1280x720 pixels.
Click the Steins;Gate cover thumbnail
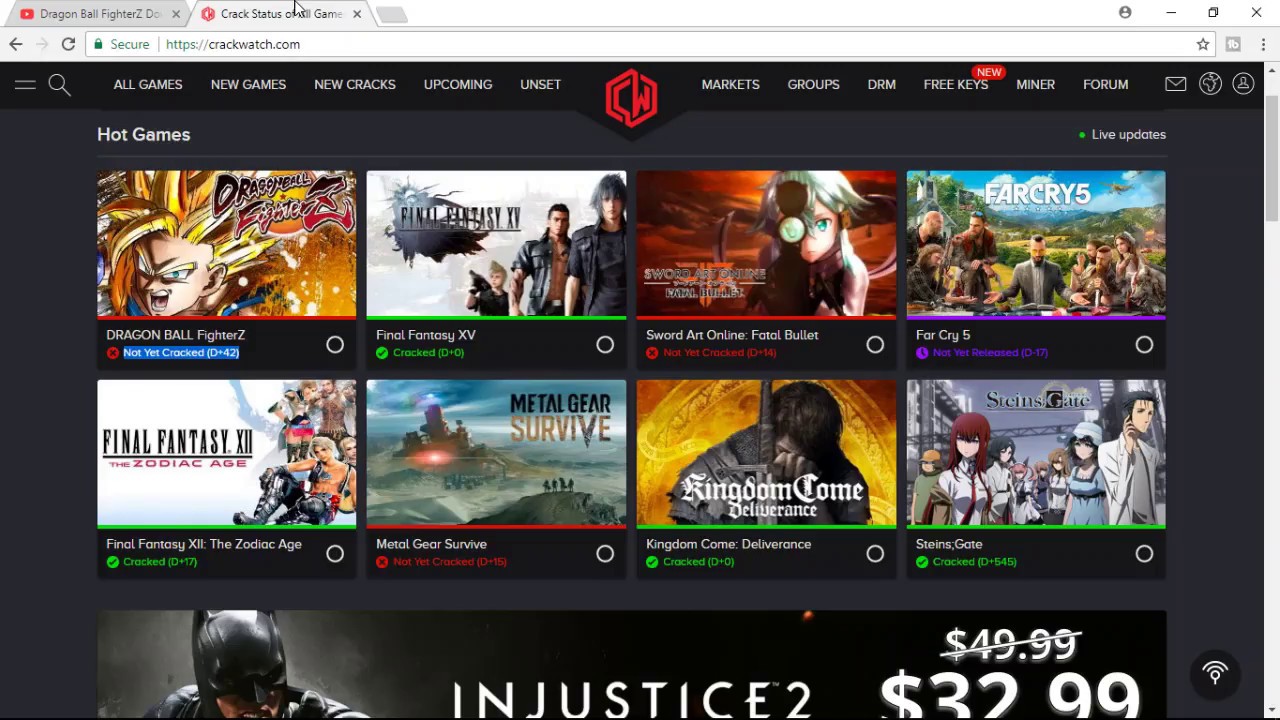(x=1036, y=452)
